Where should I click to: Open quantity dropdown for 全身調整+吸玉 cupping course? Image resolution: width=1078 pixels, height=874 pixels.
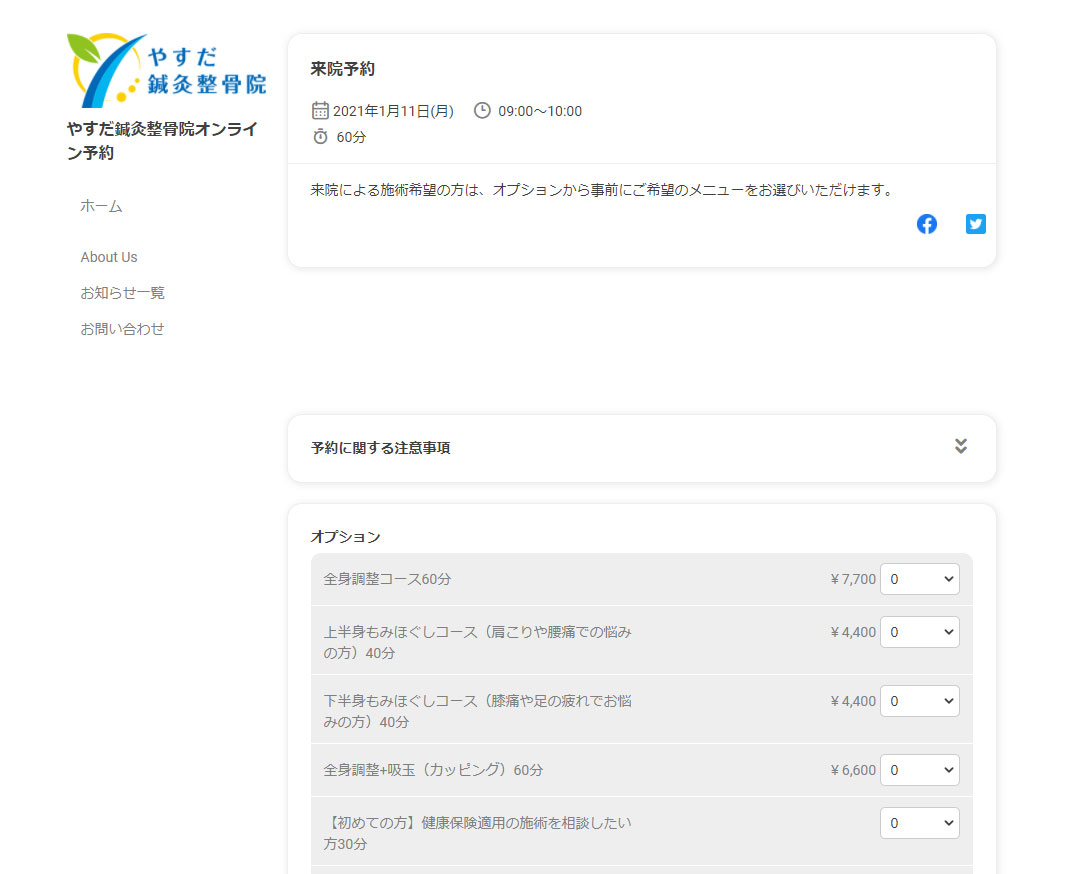[x=919, y=770]
